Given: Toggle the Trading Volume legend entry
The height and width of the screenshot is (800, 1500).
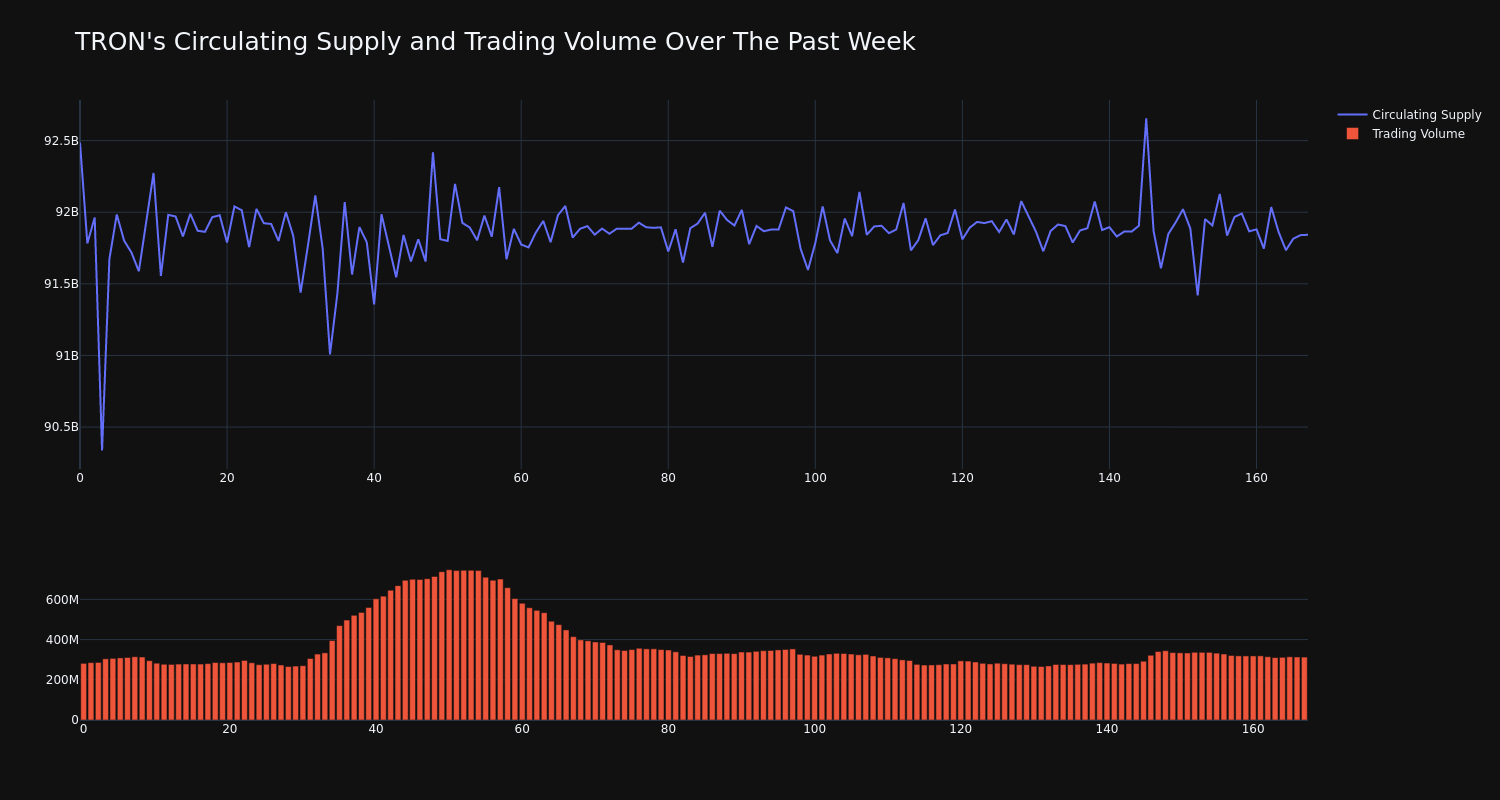Looking at the screenshot, I should tap(1409, 134).
